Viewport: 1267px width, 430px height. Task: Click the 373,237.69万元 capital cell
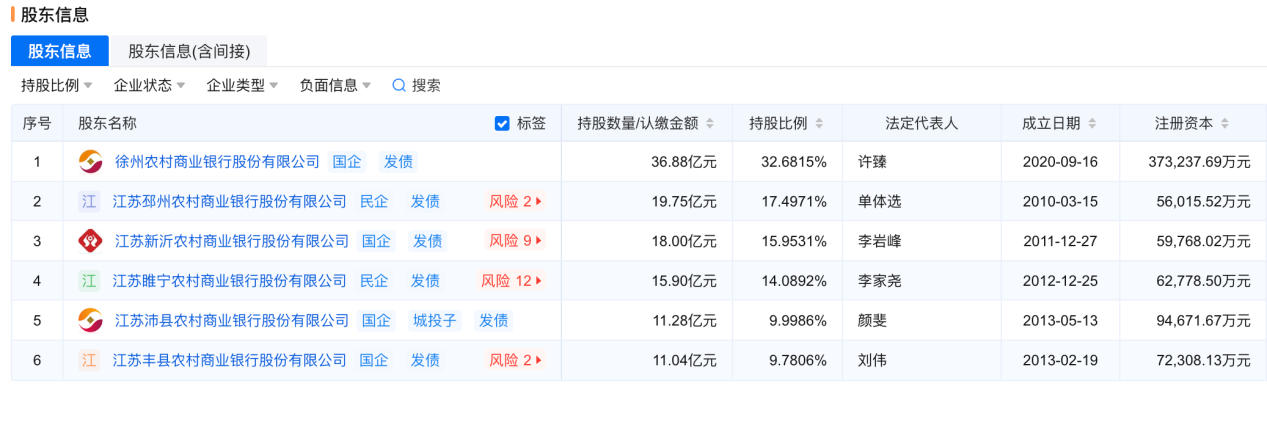(1194, 161)
